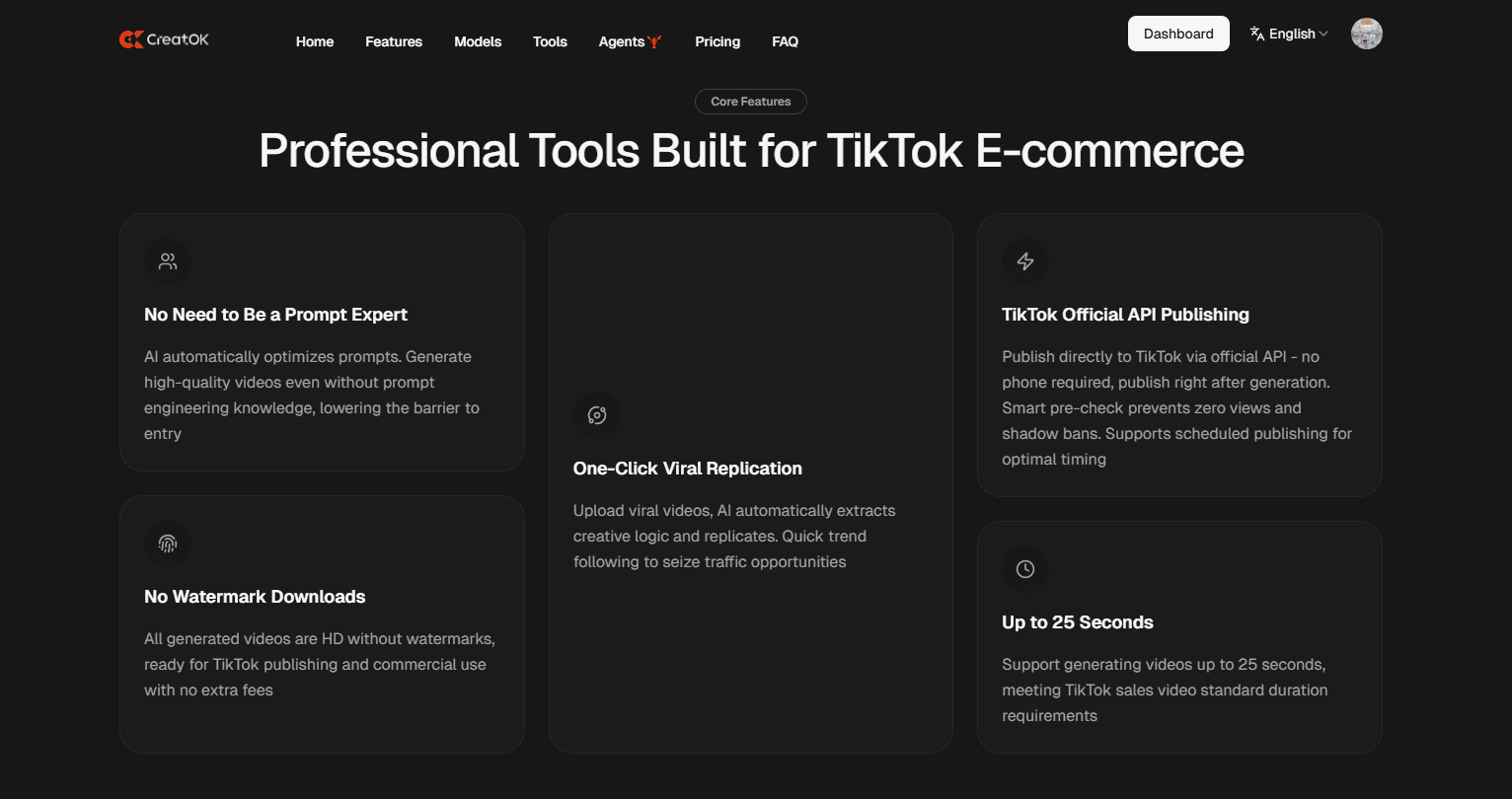
Task: Click the 'Upload viral videos' description text
Action: coord(734,536)
